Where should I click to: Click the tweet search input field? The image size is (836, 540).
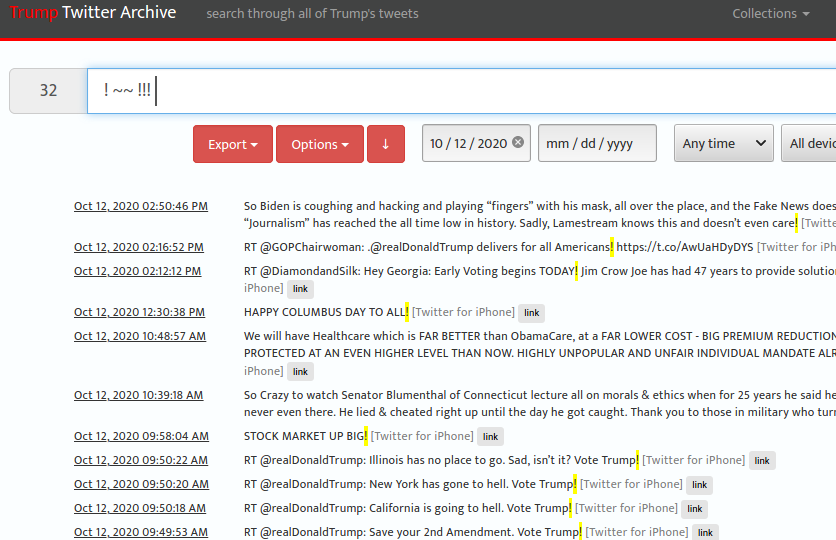(461, 91)
